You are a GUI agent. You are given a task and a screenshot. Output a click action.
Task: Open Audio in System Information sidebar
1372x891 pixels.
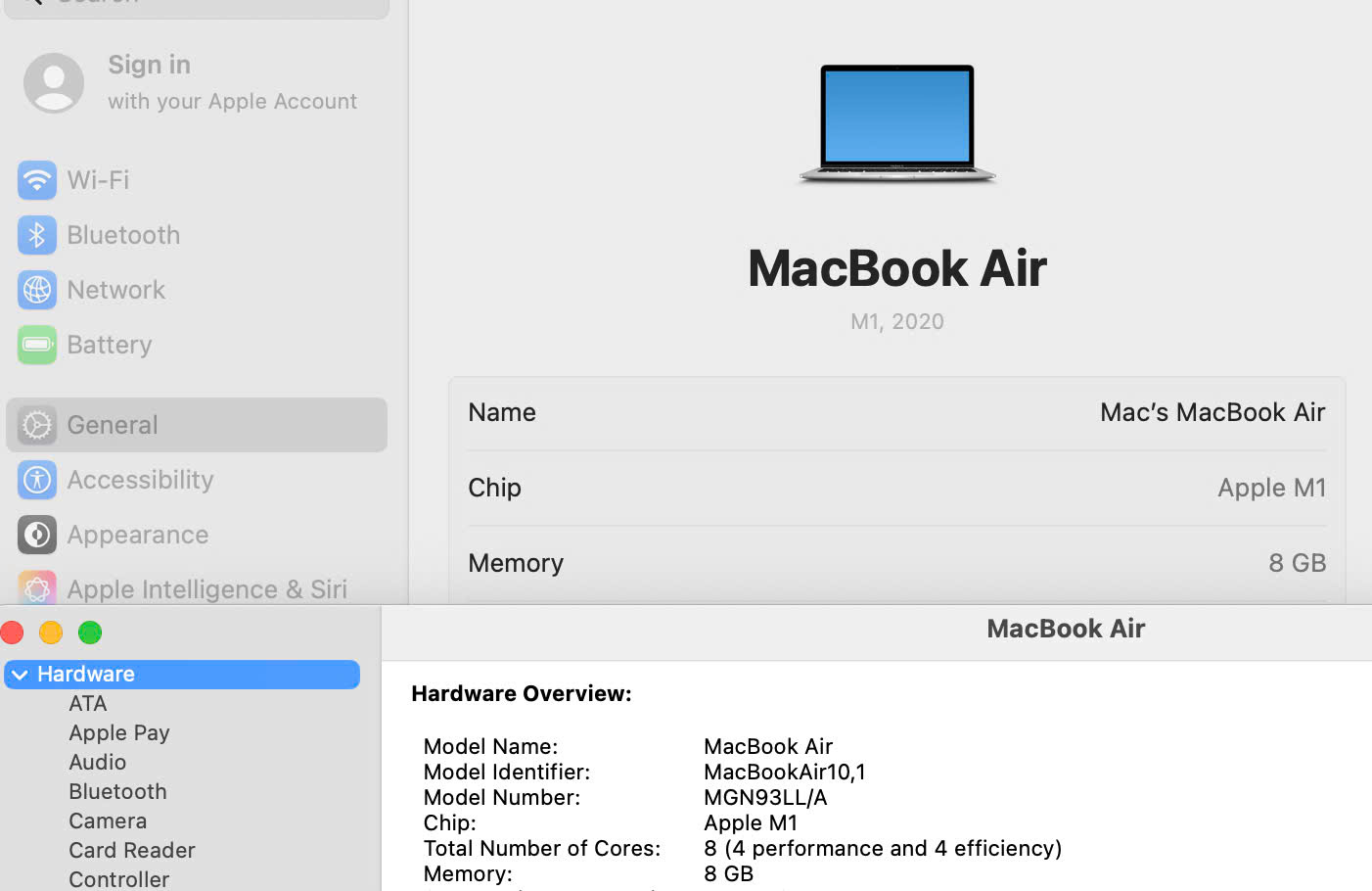pyautogui.click(x=98, y=763)
